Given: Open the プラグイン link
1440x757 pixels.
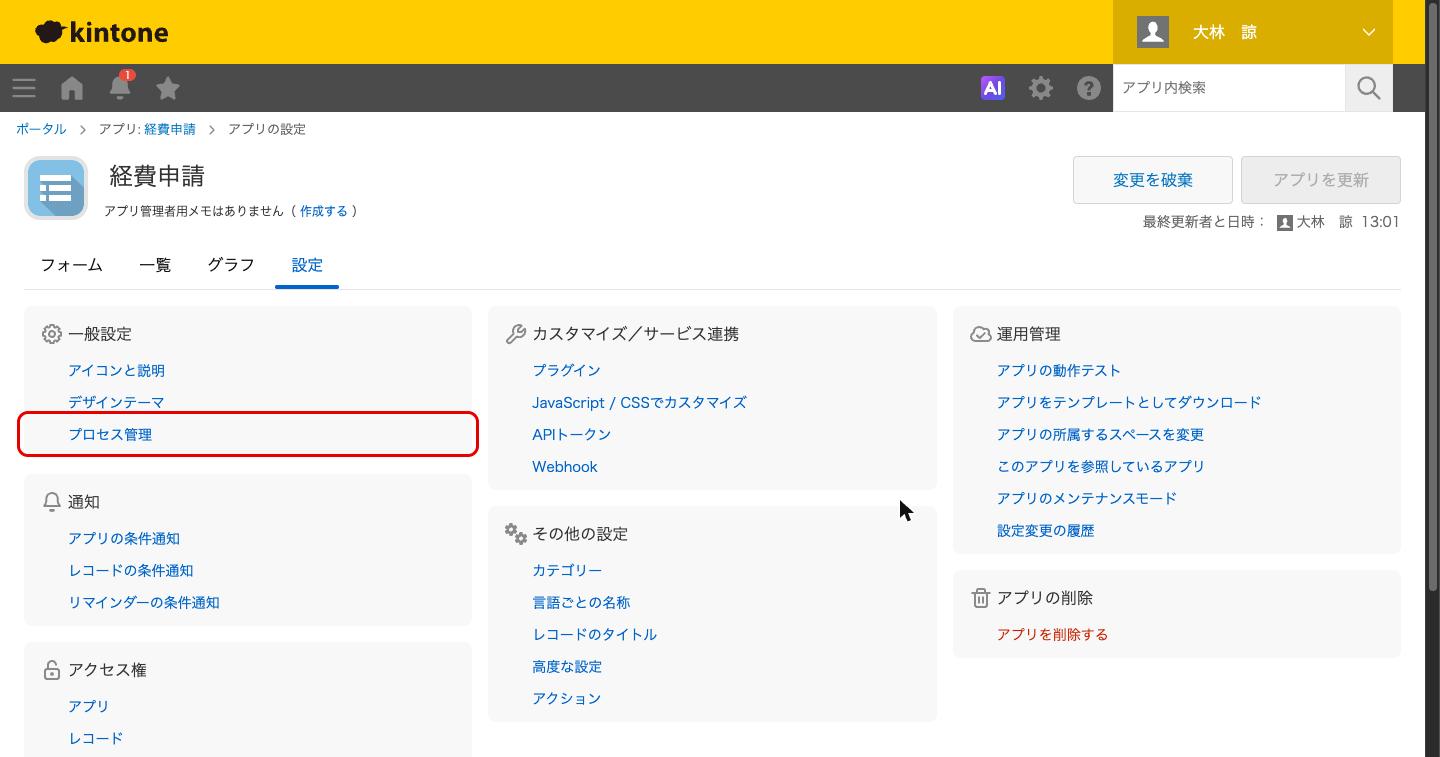Looking at the screenshot, I should point(567,370).
